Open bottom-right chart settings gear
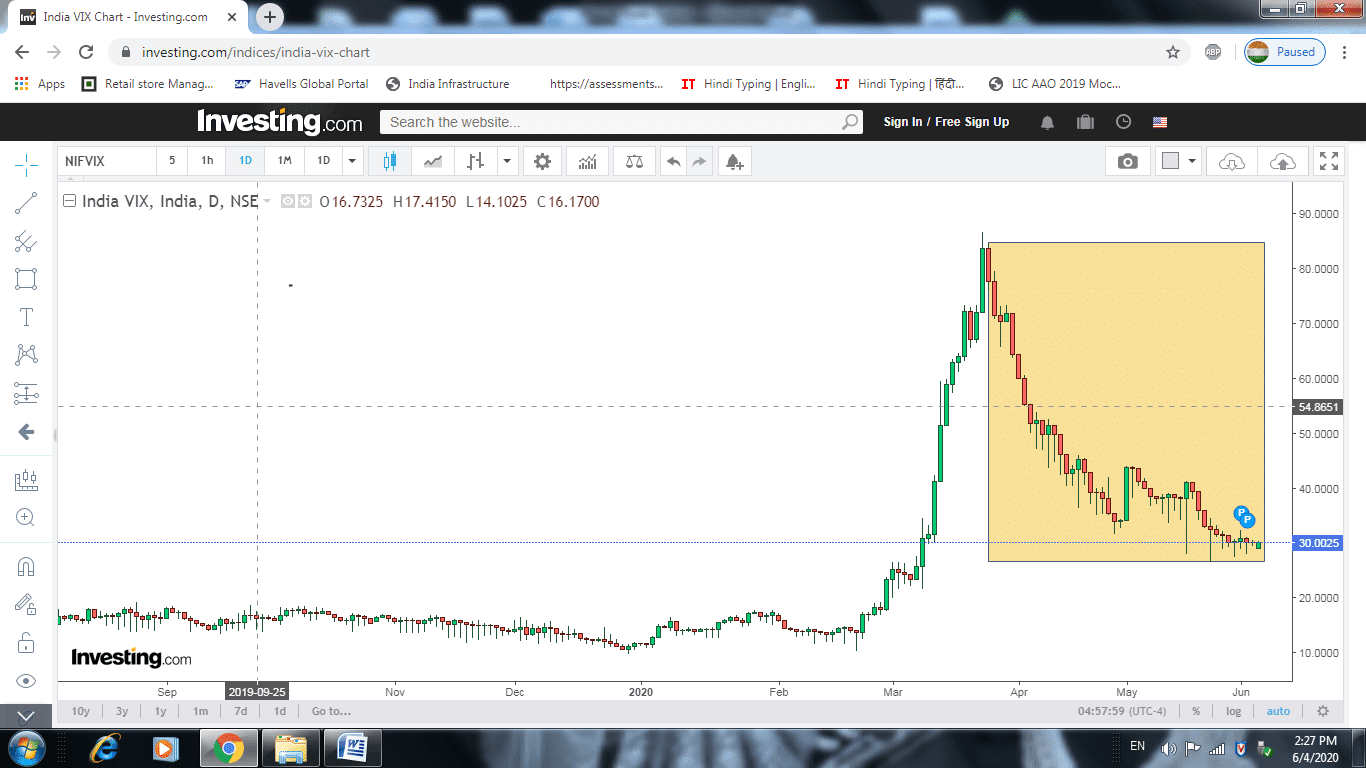This screenshot has width=1366, height=768. click(1323, 711)
